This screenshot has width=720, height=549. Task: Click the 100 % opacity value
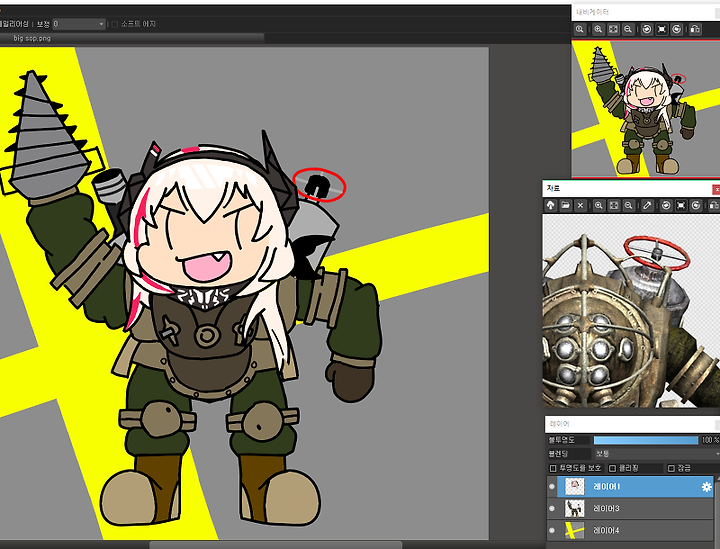click(x=710, y=440)
